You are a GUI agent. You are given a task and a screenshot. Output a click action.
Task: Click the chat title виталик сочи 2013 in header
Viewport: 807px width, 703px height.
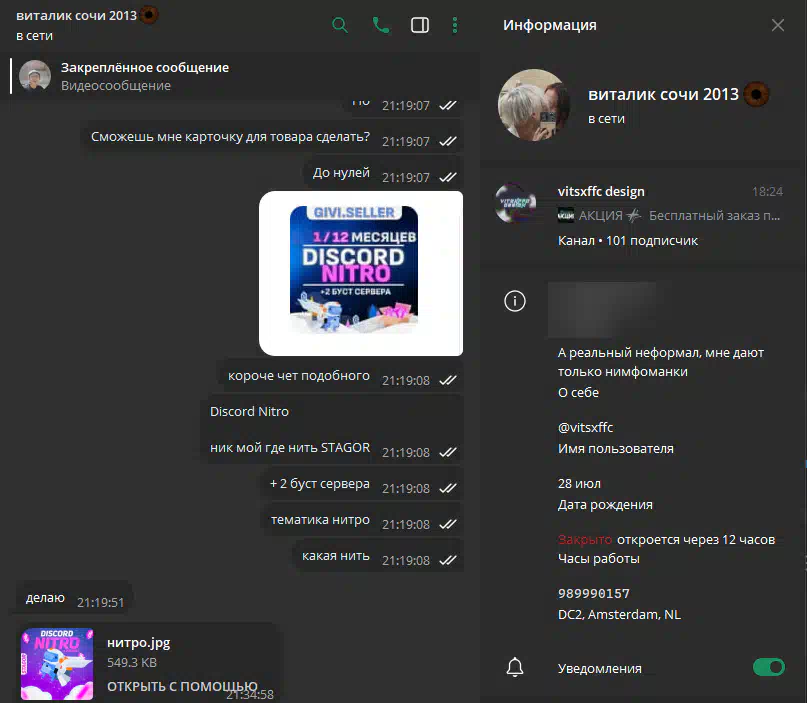[x=76, y=15]
